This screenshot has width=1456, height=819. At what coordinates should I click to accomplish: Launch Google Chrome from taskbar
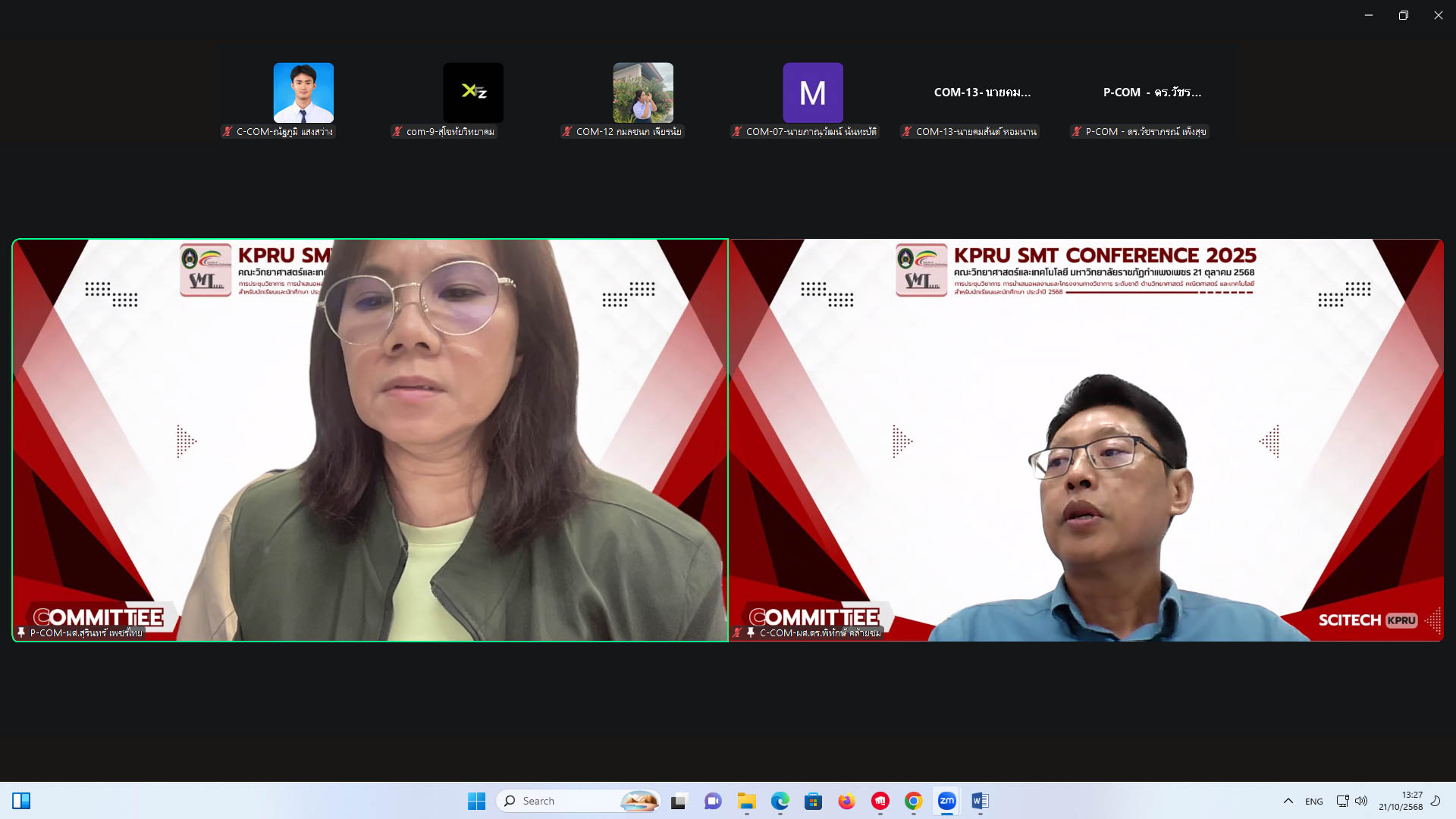(913, 801)
